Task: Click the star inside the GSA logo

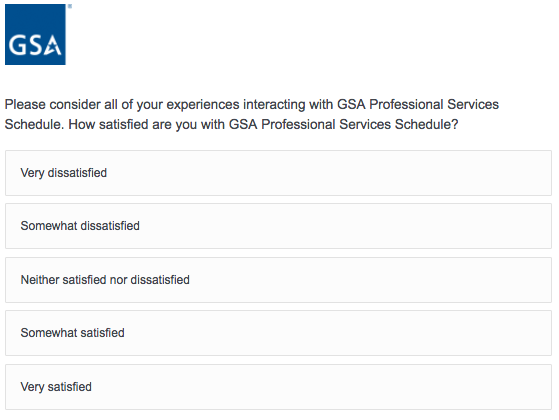Action: tap(53, 46)
